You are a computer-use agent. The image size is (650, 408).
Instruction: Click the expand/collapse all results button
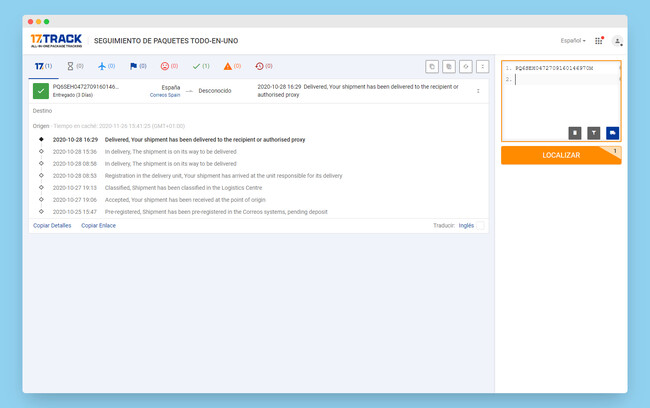pyautogui.click(x=483, y=66)
